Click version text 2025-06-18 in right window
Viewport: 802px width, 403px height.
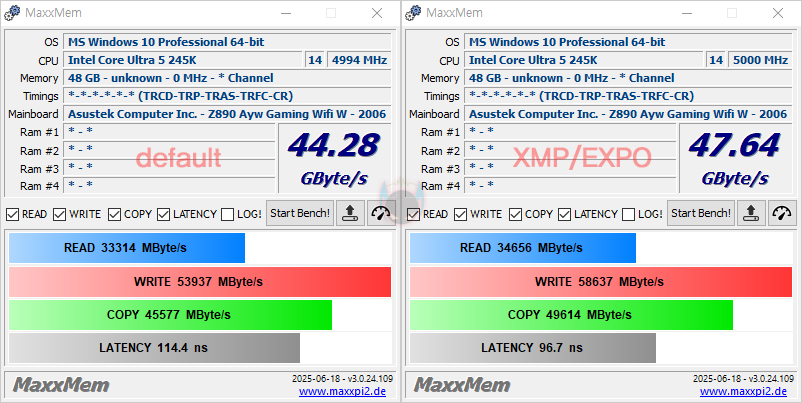point(743,379)
